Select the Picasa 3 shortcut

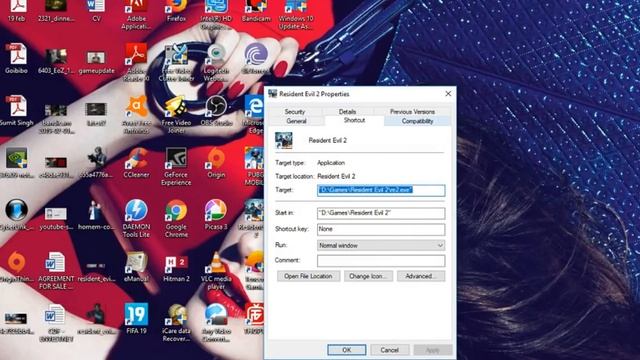[x=216, y=215]
